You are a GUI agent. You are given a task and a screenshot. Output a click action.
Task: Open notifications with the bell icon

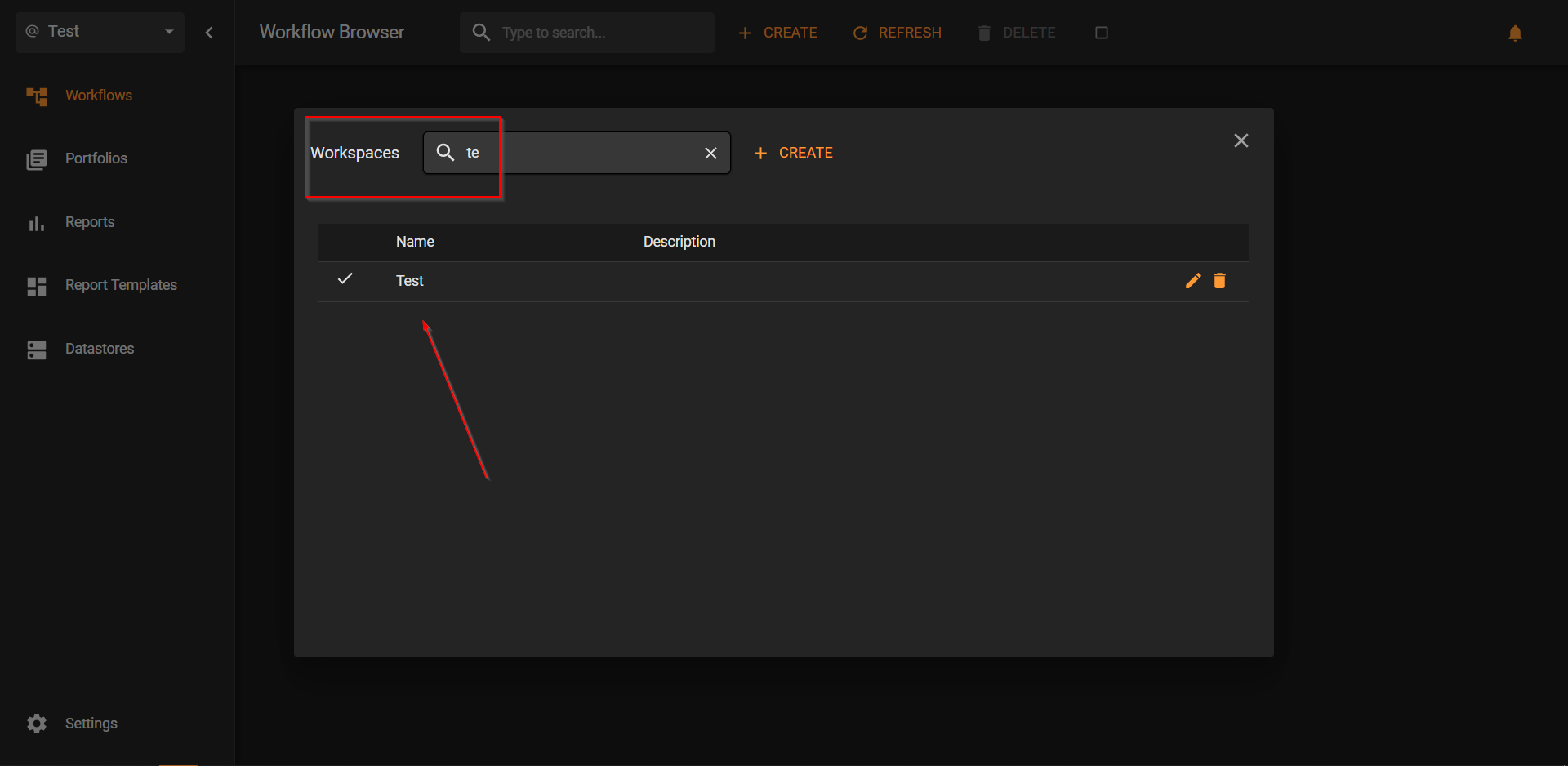point(1515,33)
